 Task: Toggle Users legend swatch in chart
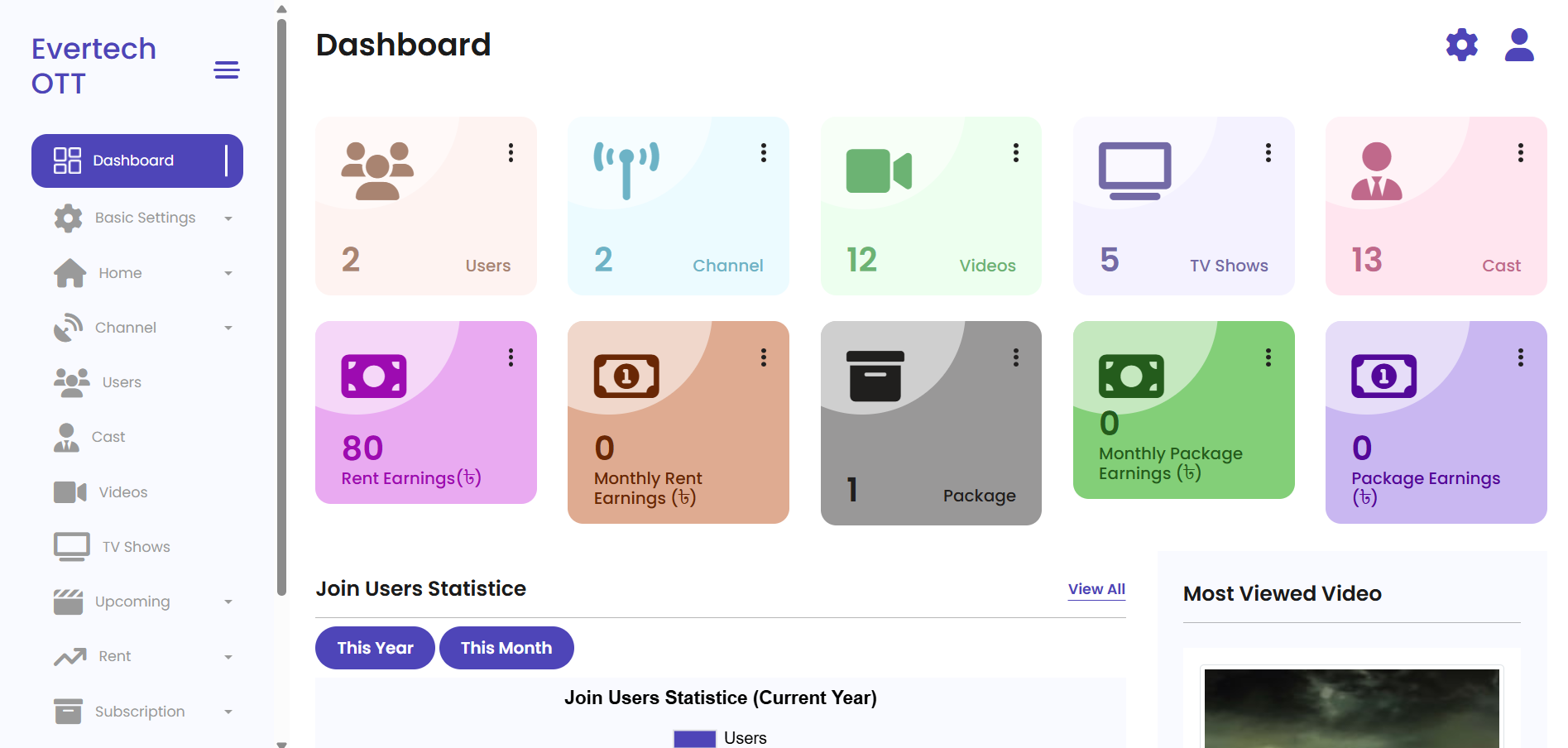coord(694,738)
